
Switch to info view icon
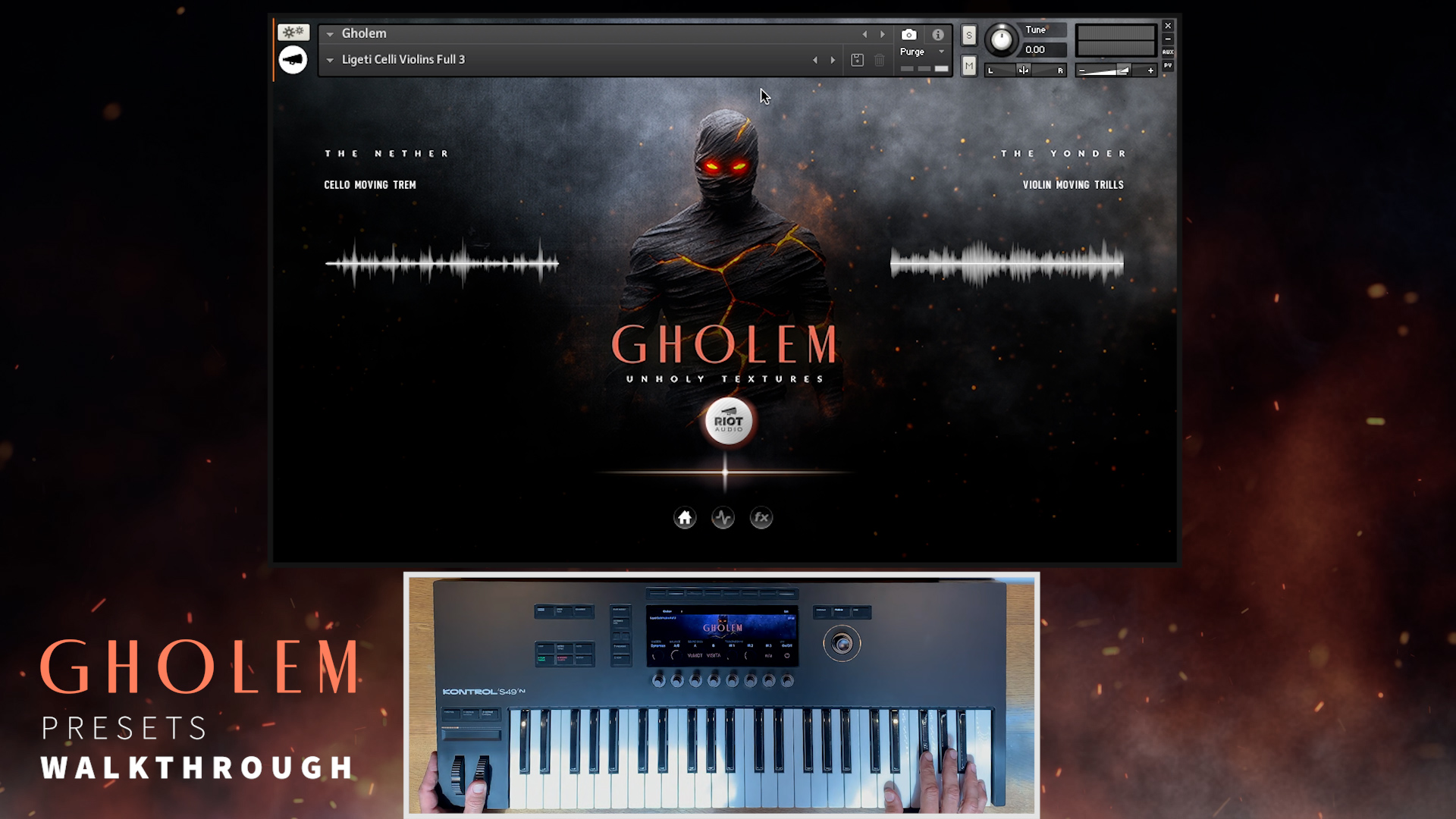[x=938, y=34]
